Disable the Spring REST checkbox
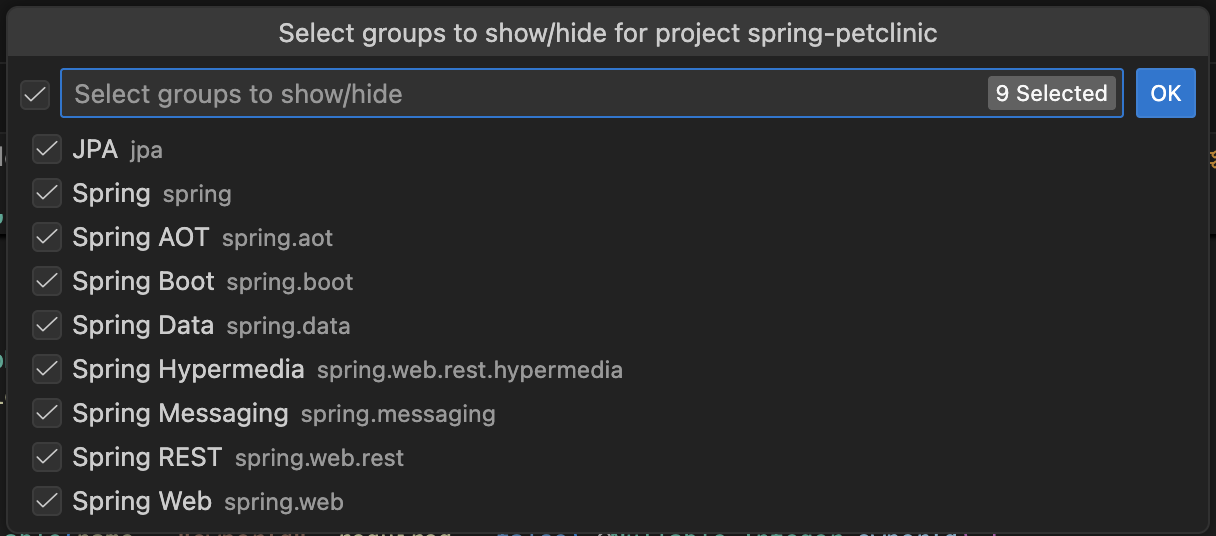Viewport: 1216px width, 536px height. coord(47,457)
